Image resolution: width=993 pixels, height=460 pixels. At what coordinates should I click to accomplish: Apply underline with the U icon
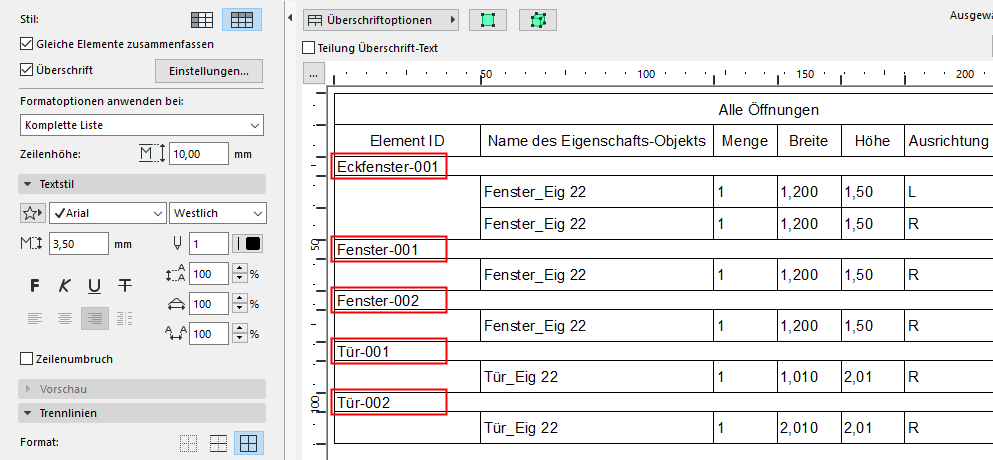(94, 286)
